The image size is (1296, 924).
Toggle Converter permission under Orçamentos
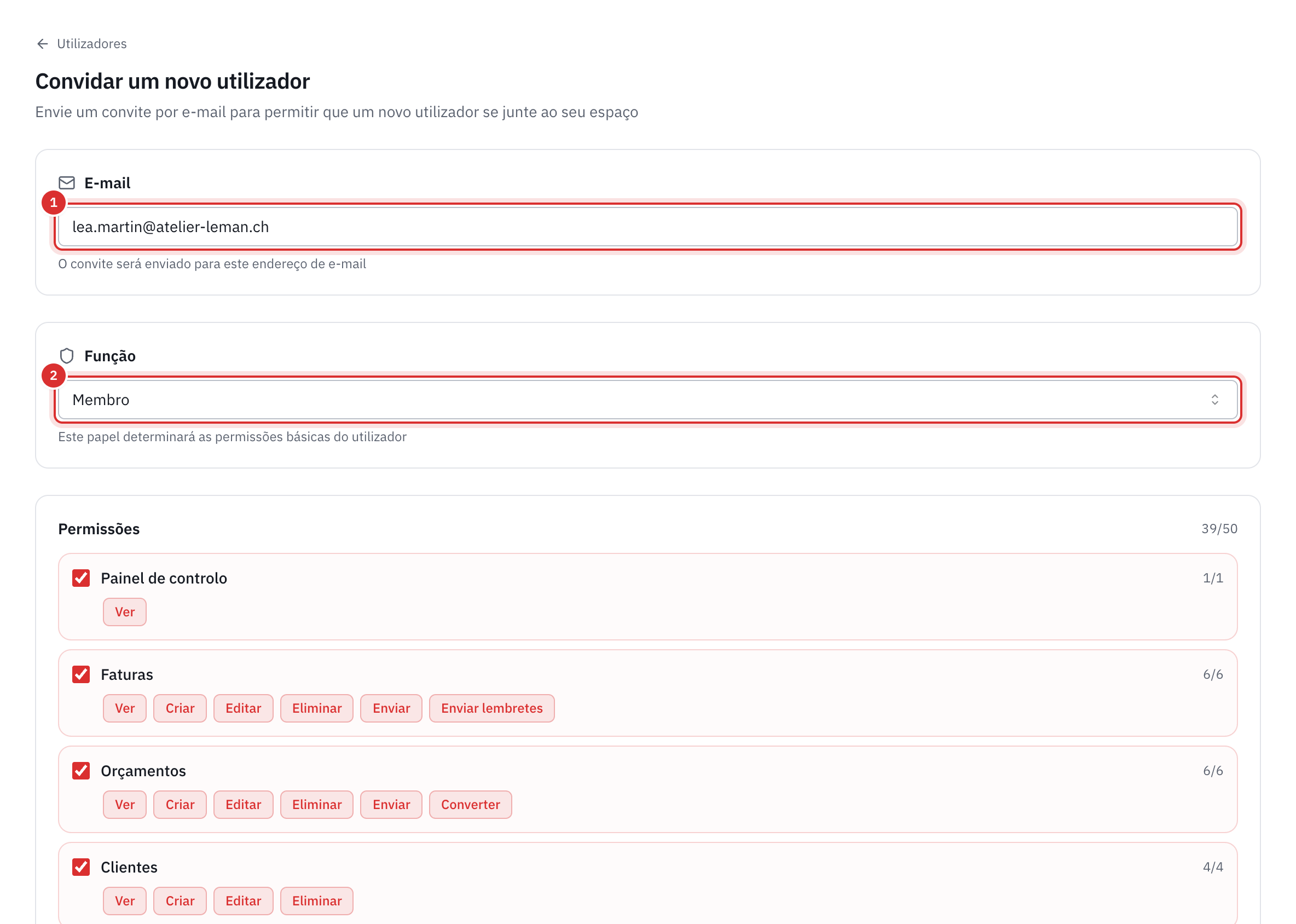click(x=471, y=804)
